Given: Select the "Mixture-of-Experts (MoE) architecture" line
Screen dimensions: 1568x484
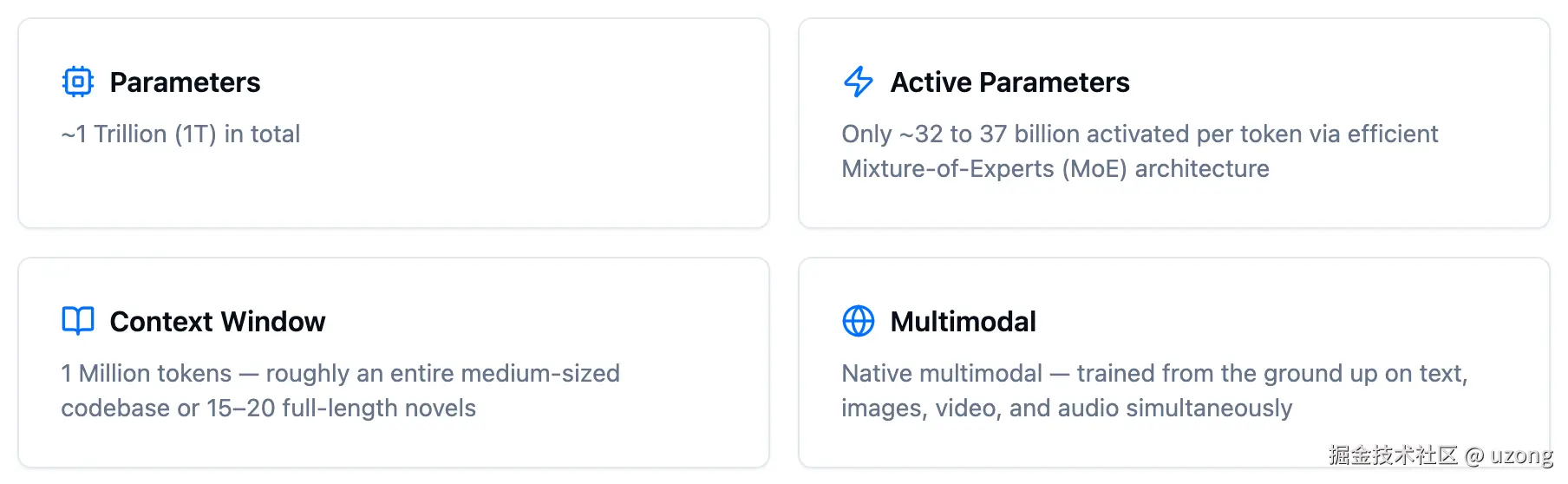Looking at the screenshot, I should pos(1055,169).
